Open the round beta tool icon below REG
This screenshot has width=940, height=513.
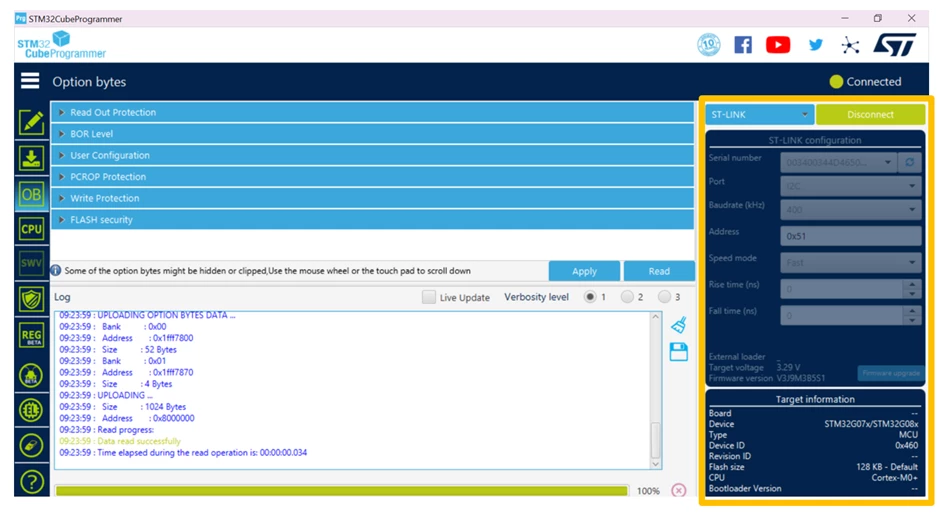[x=31, y=376]
